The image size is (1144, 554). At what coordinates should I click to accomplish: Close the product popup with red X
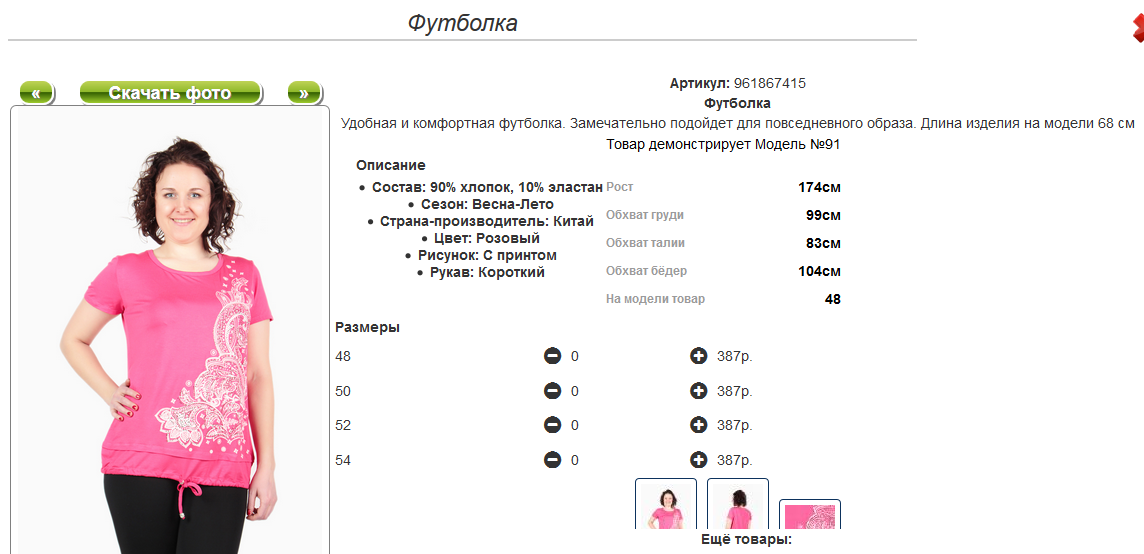coord(1137,29)
